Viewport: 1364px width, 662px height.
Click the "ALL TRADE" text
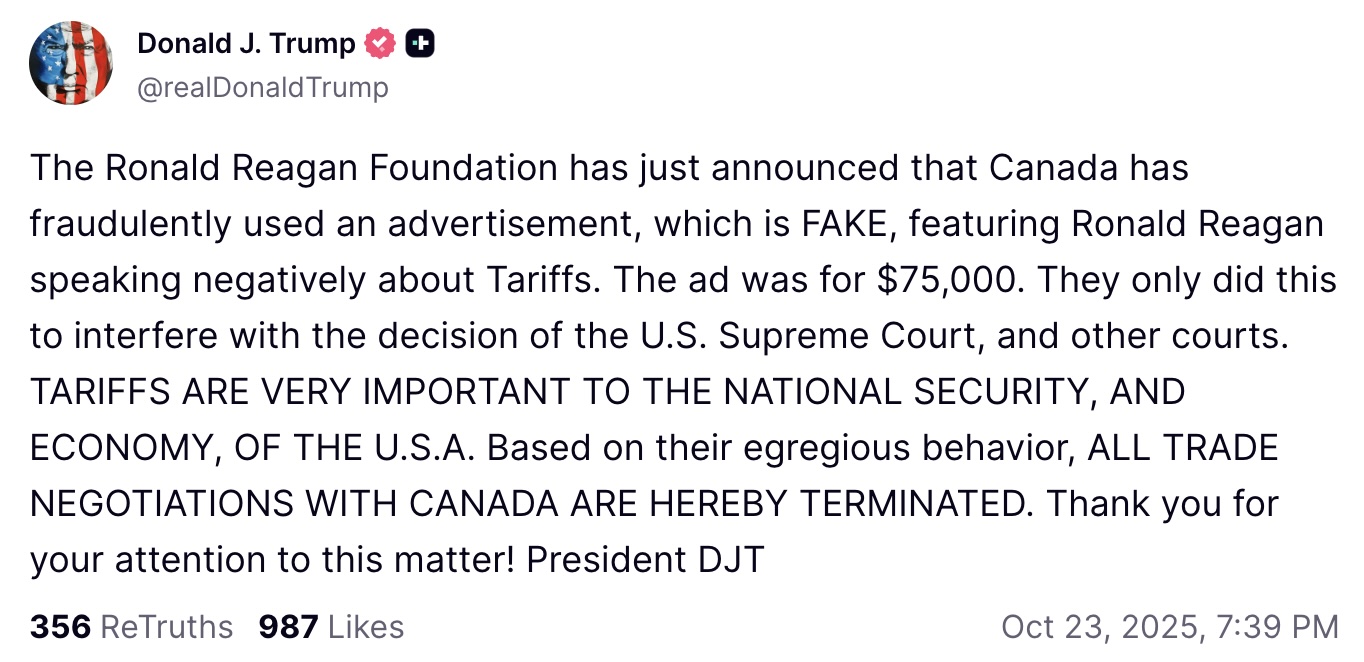pyautogui.click(x=1183, y=447)
